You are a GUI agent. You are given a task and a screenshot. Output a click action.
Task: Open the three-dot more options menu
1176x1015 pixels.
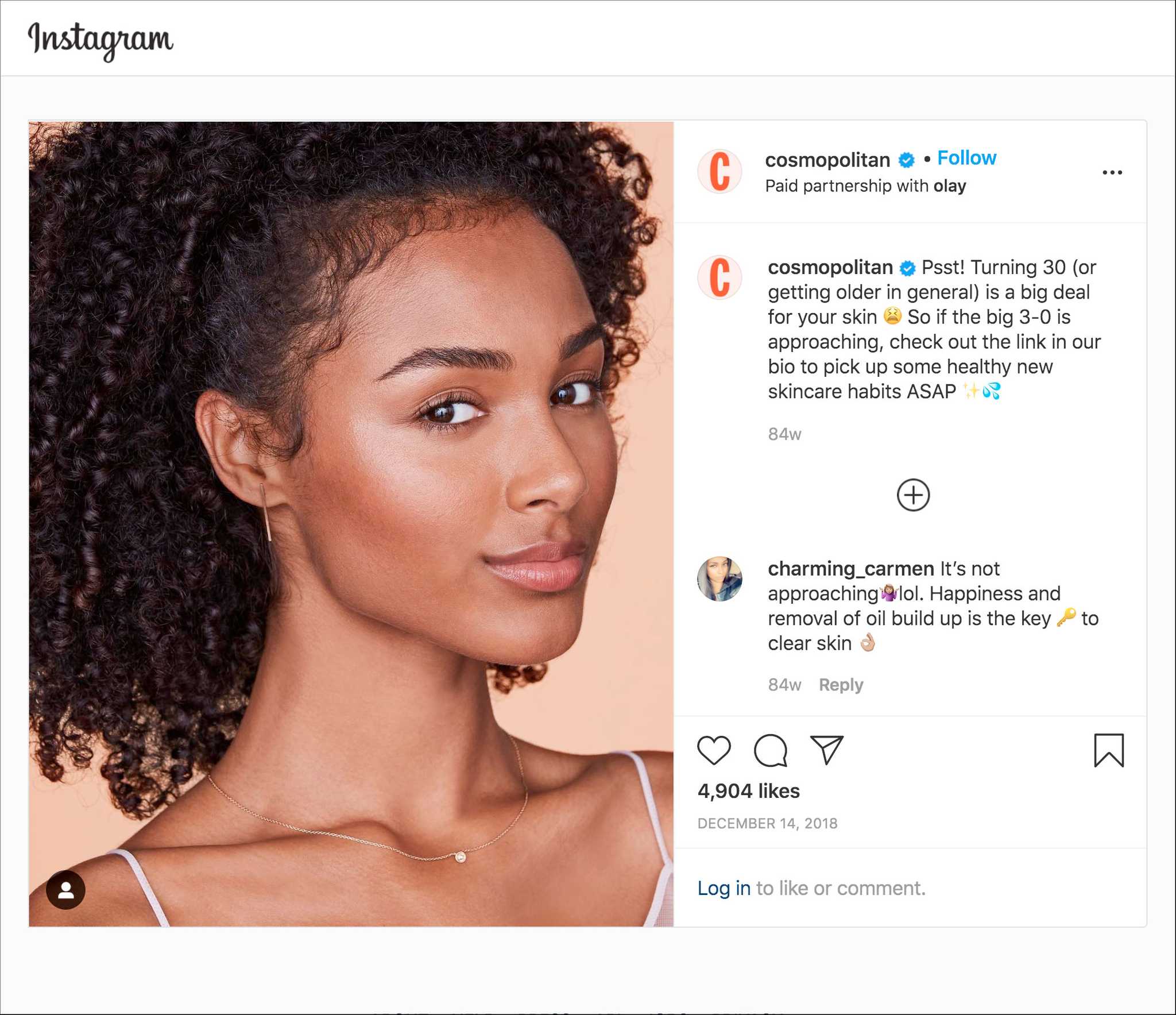1112,172
